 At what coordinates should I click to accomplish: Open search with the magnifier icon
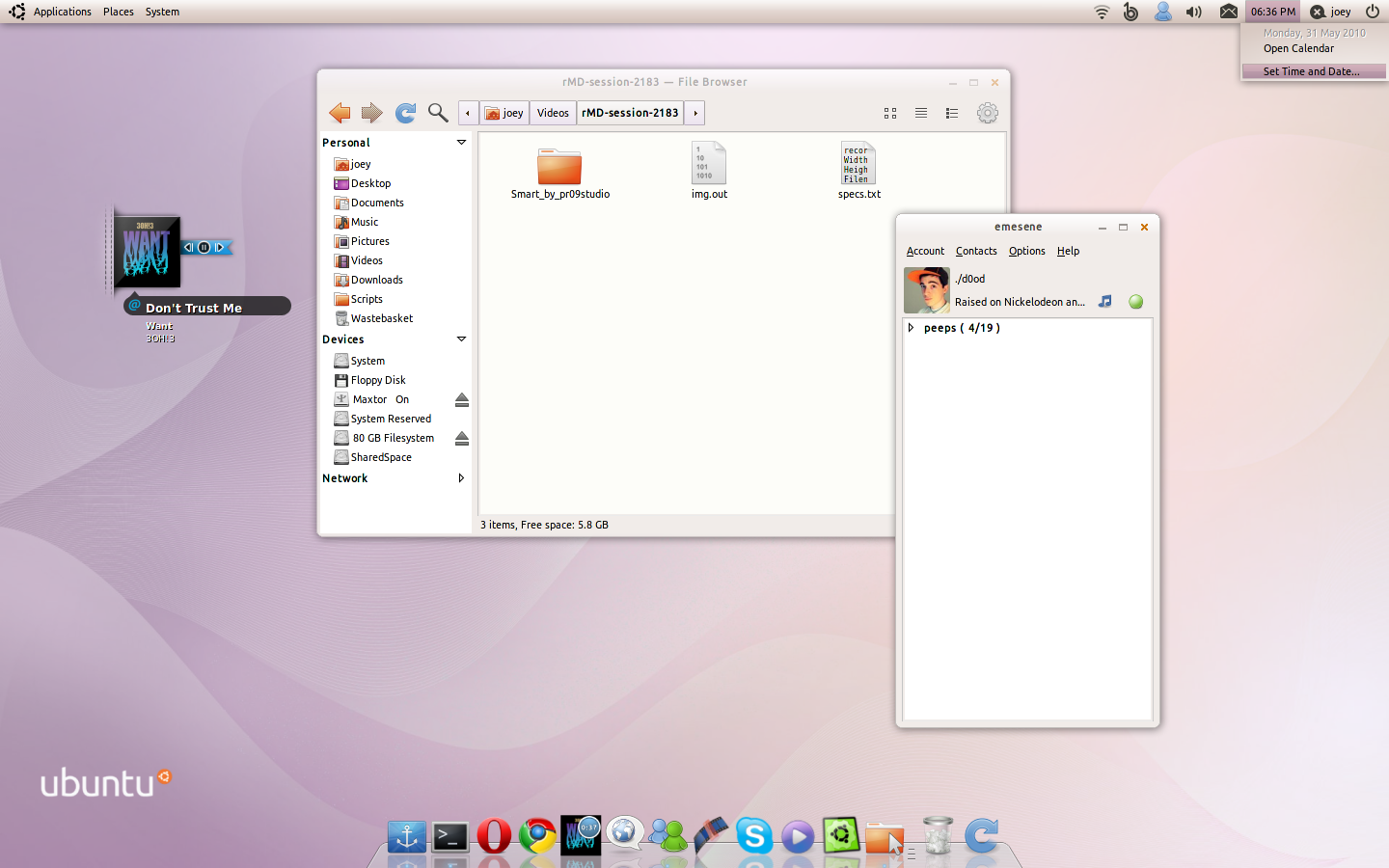[x=438, y=113]
